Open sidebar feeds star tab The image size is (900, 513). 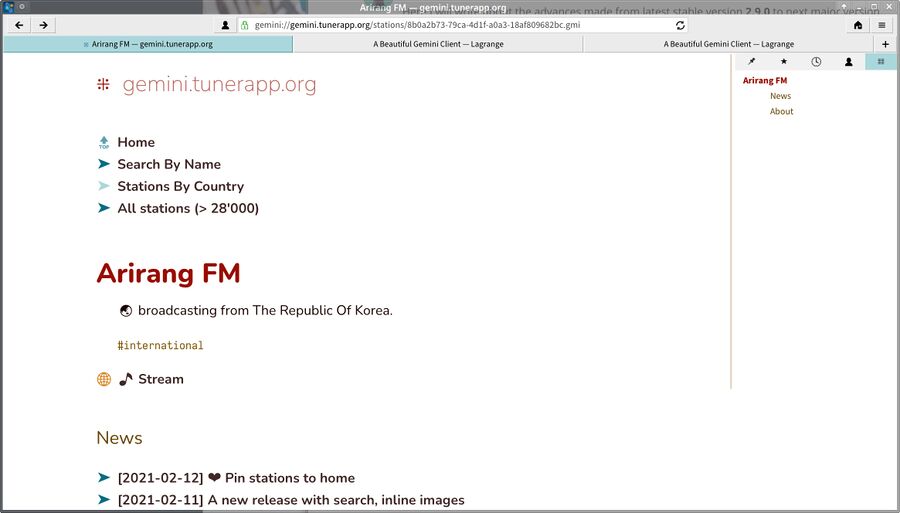(783, 61)
